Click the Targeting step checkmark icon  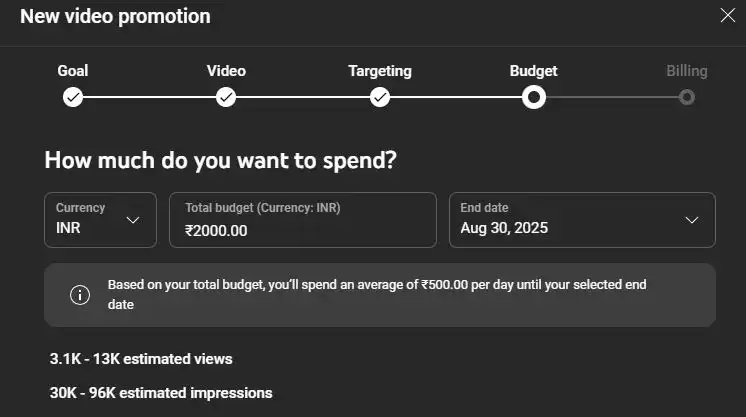[x=380, y=97]
